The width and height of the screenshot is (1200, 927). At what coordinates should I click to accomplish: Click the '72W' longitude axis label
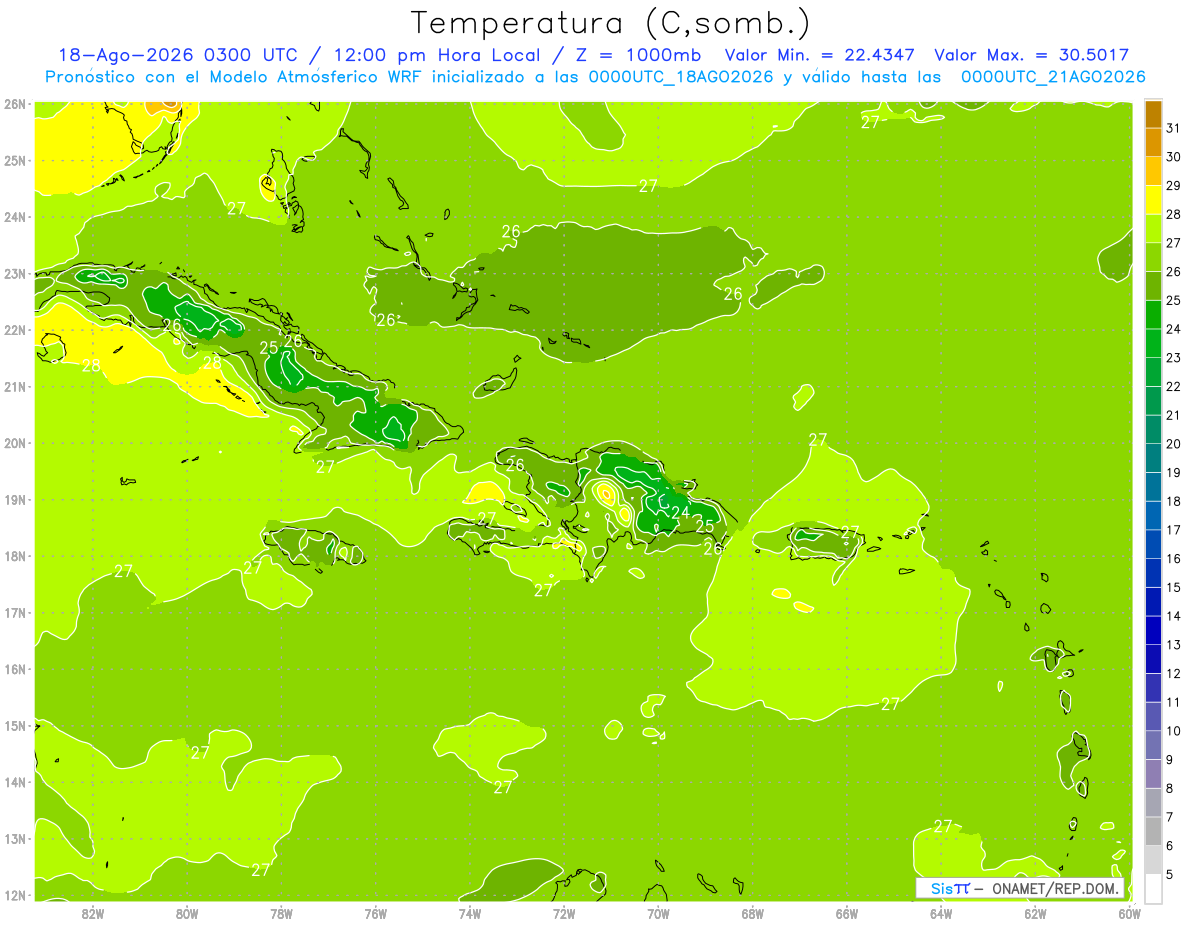pyautogui.click(x=564, y=914)
